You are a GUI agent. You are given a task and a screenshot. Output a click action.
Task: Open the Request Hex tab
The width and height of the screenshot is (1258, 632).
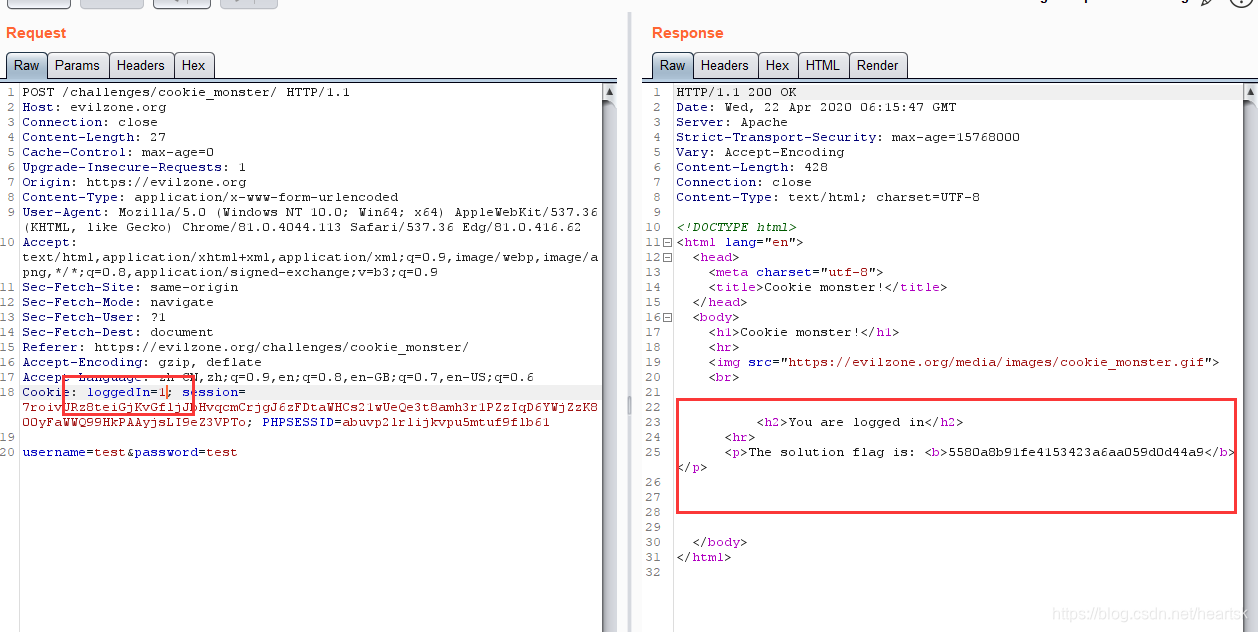coord(193,66)
